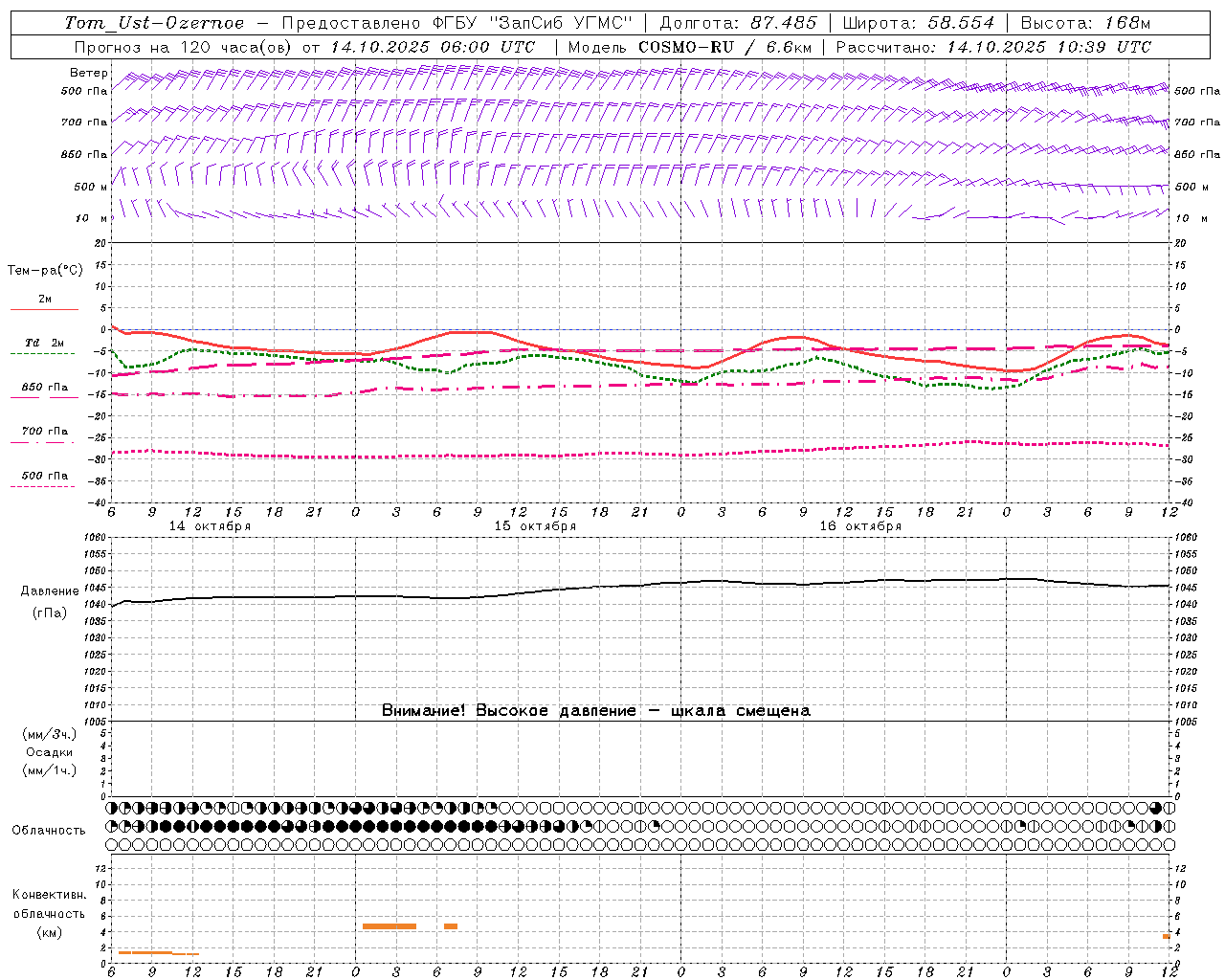Click the longitude value "Долгота: 87.485"
The width and height of the screenshot is (1225, 980).
click(739, 23)
